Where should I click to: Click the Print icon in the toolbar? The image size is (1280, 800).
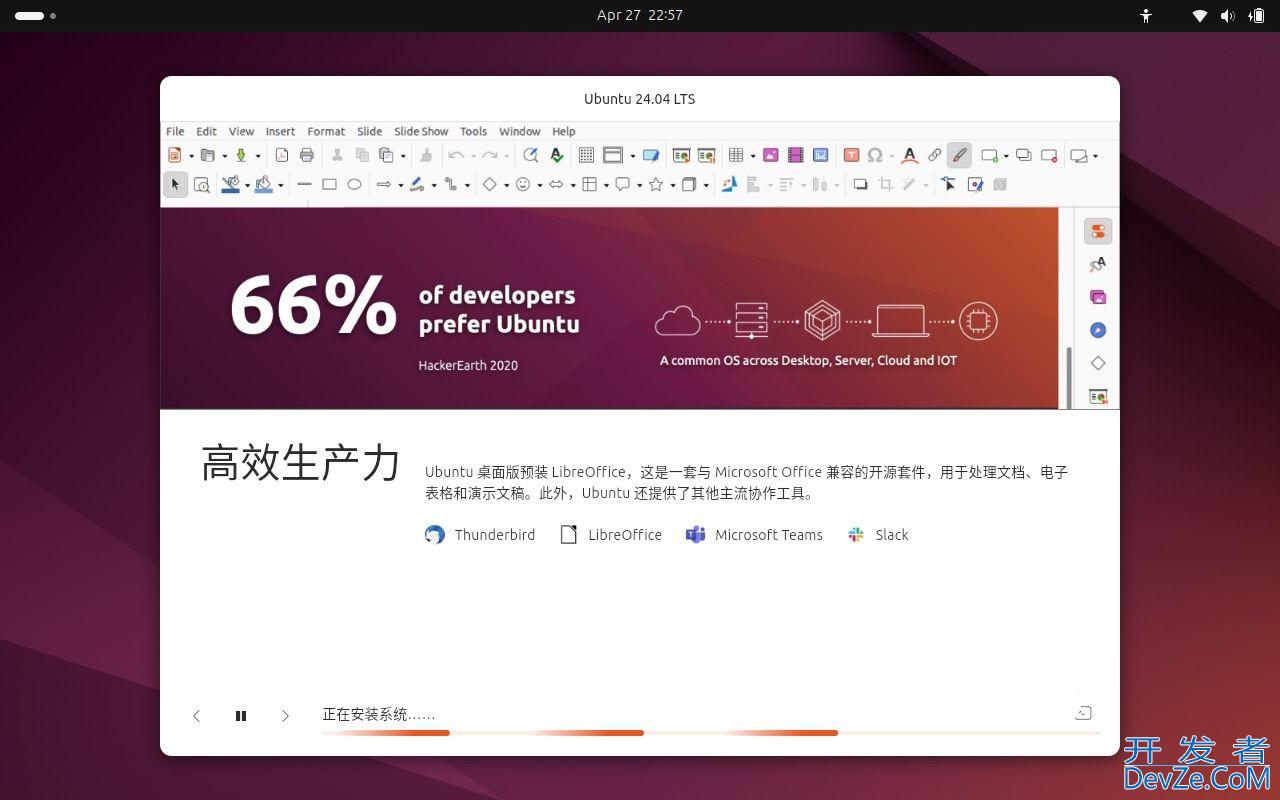[x=307, y=155]
